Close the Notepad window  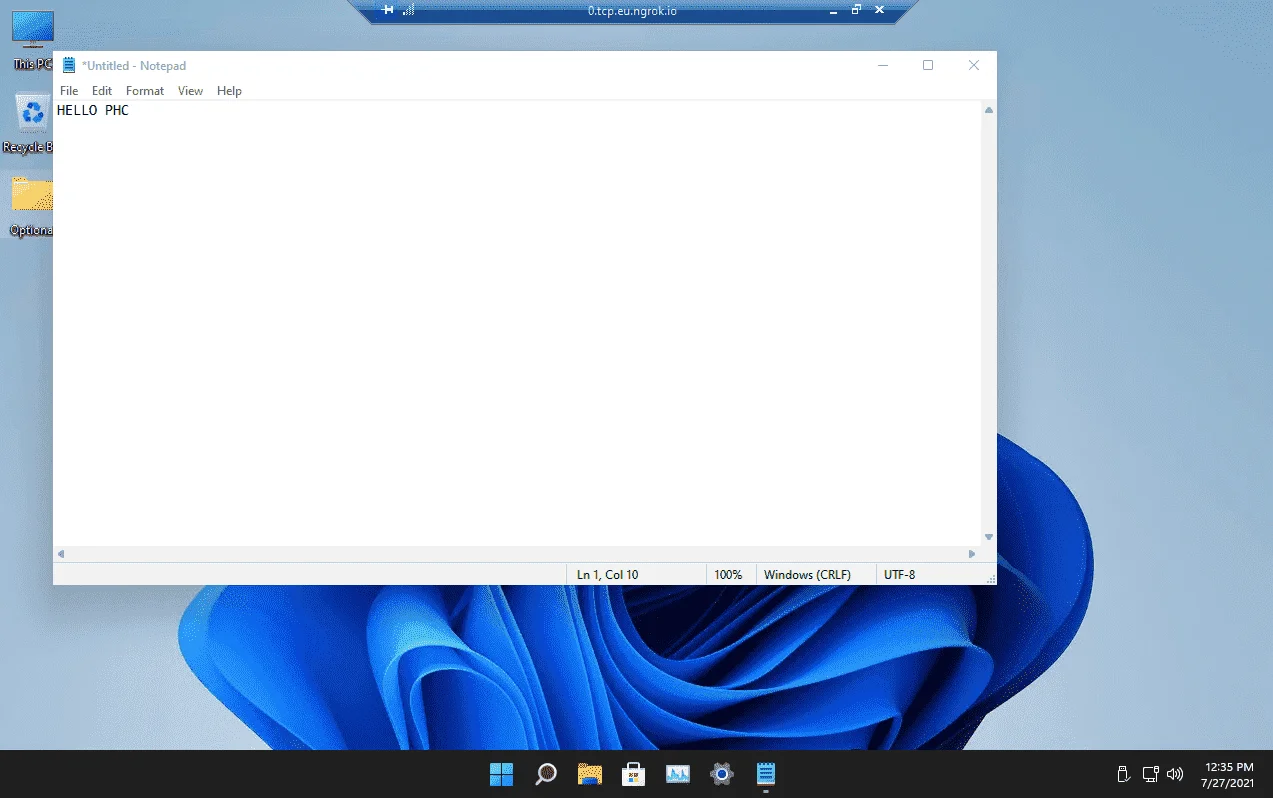pyautogui.click(x=974, y=65)
